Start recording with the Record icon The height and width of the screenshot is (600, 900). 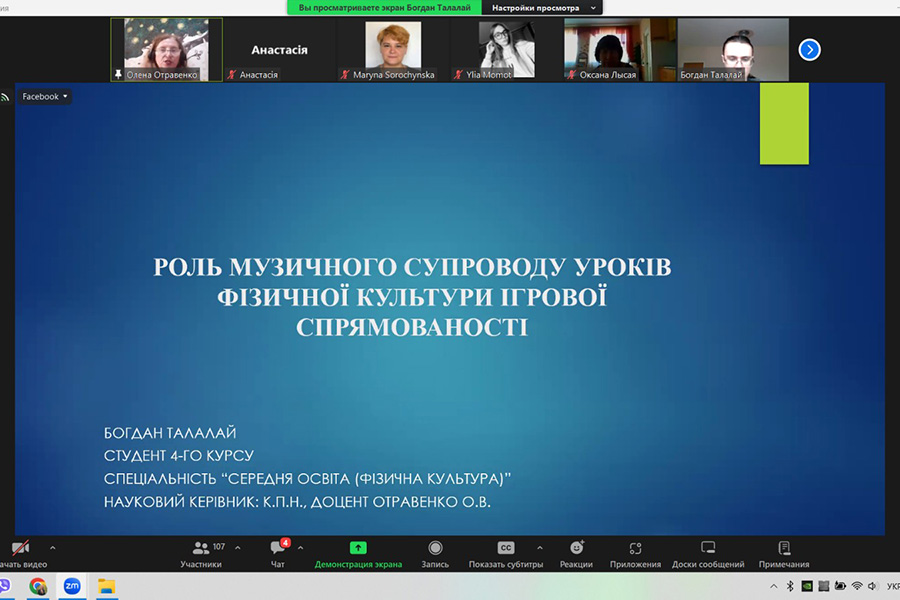pos(435,548)
